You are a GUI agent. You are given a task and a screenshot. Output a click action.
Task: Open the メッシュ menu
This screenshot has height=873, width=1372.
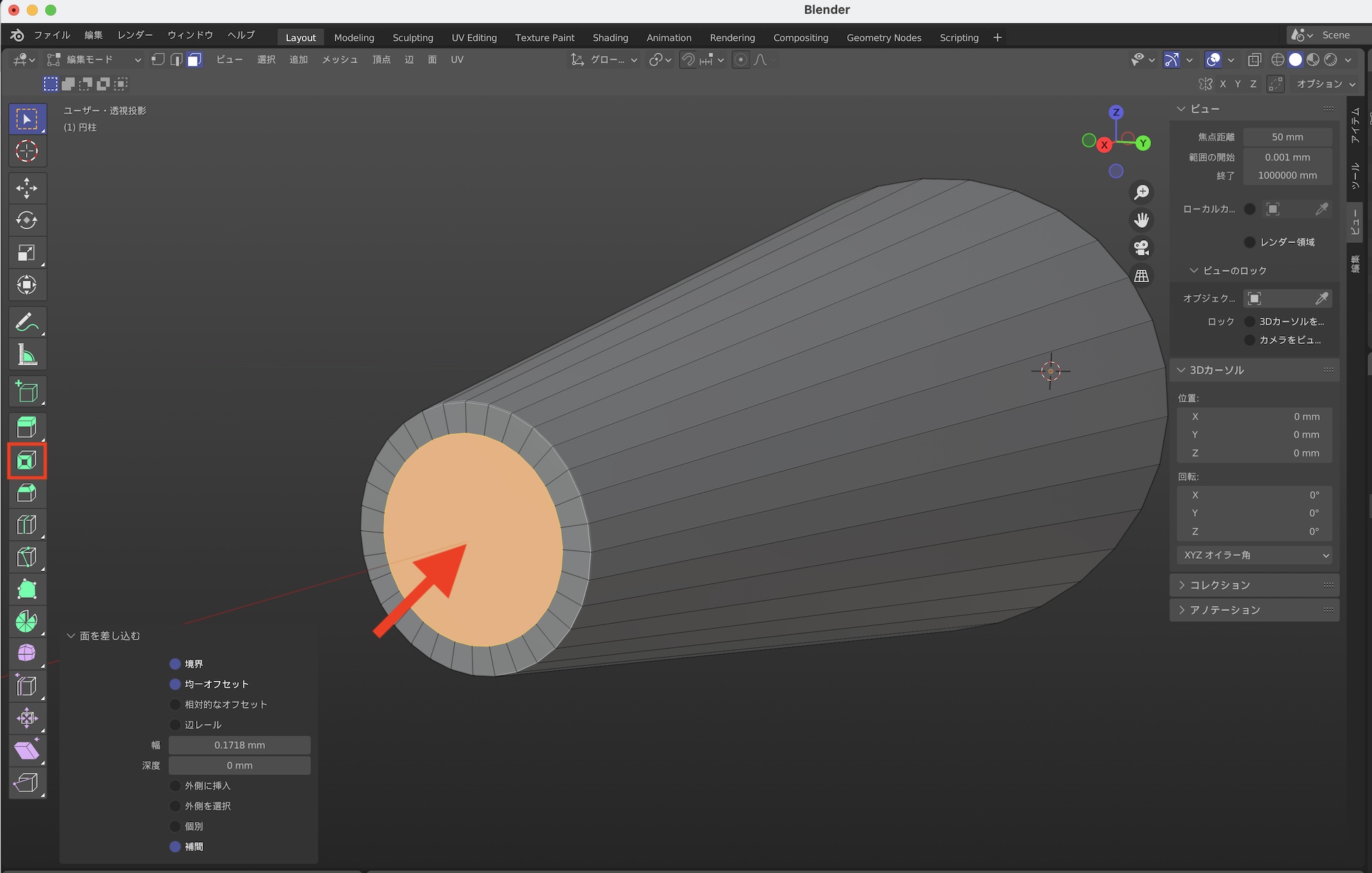[x=340, y=60]
